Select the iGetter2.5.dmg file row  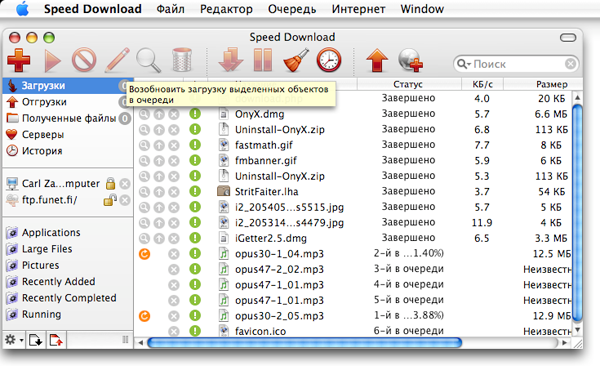pos(271,239)
